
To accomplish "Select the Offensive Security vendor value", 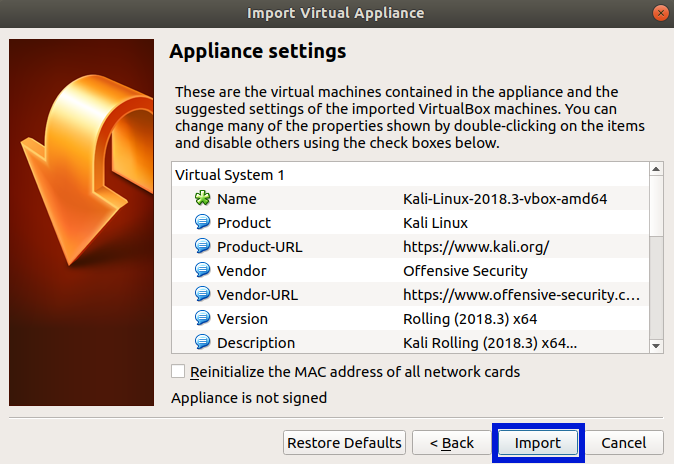I will (x=465, y=271).
